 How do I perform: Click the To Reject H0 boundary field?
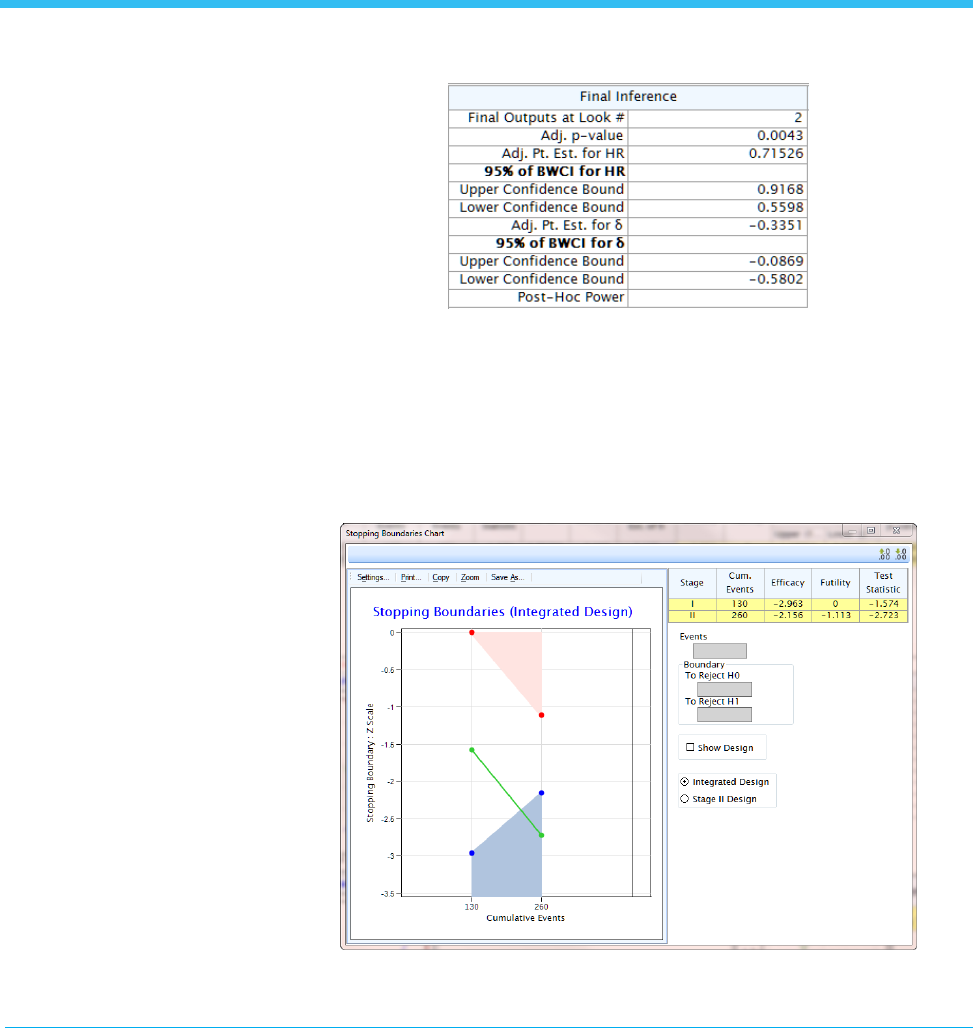pyautogui.click(x=725, y=689)
